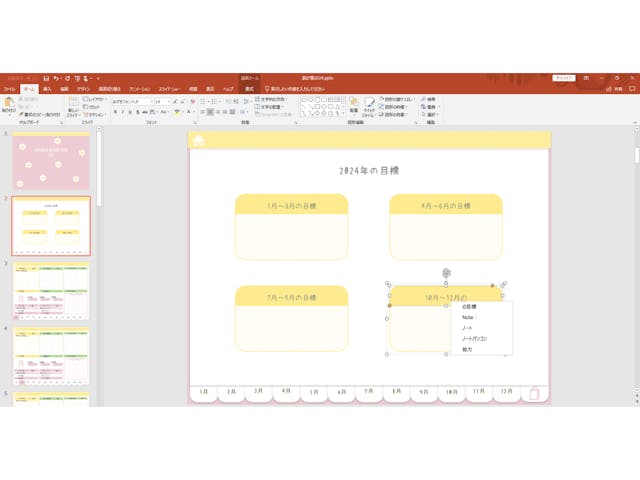
Task: Click the house icon on the slide
Action: pyautogui.click(x=198, y=141)
